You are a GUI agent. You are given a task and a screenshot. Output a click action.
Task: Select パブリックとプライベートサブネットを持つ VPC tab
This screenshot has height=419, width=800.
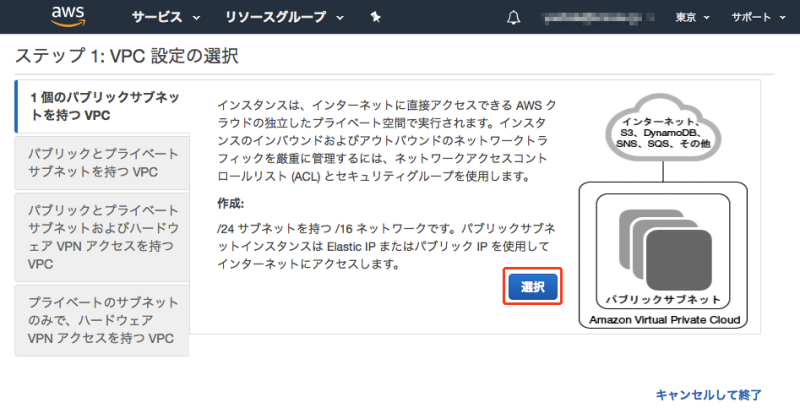(102, 163)
